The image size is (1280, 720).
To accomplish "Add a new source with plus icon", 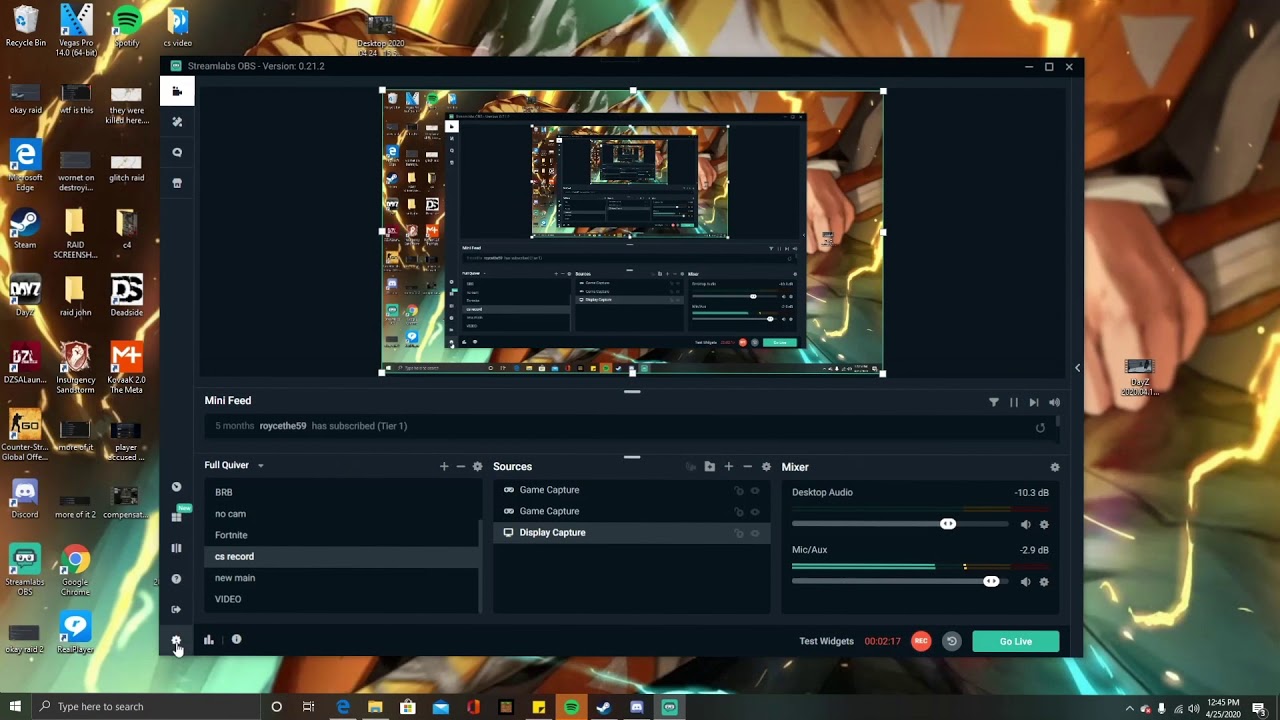I will click(x=729, y=467).
